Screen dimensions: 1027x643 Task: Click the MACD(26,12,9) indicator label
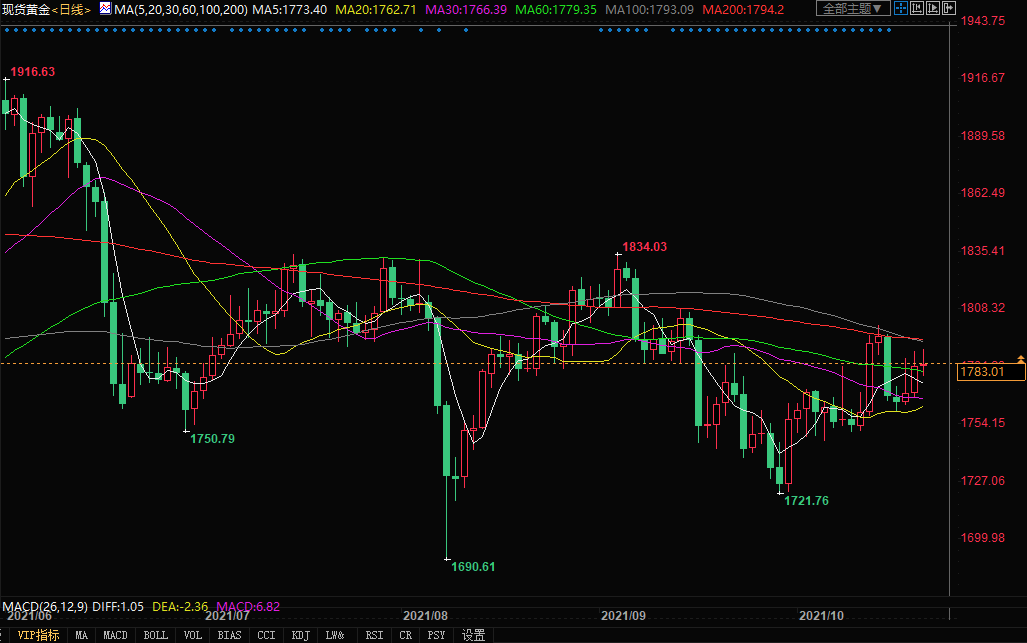(x=44, y=606)
